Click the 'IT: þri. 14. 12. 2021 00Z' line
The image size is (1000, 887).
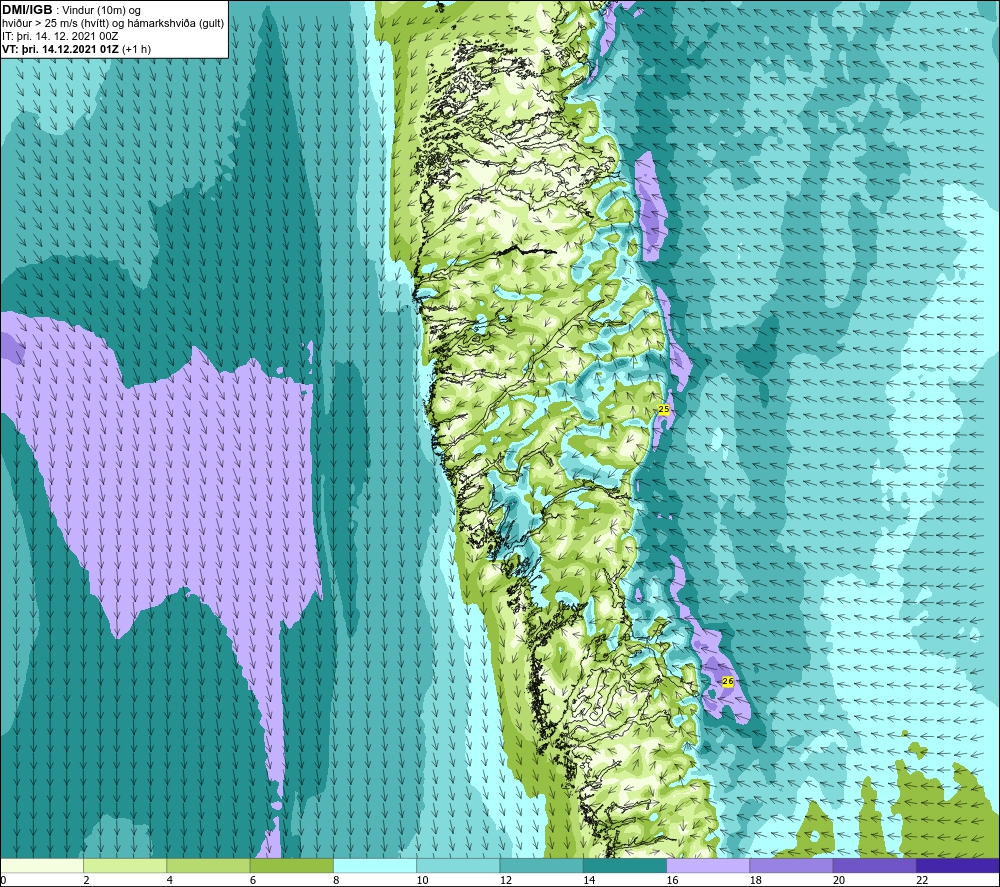click(60, 36)
